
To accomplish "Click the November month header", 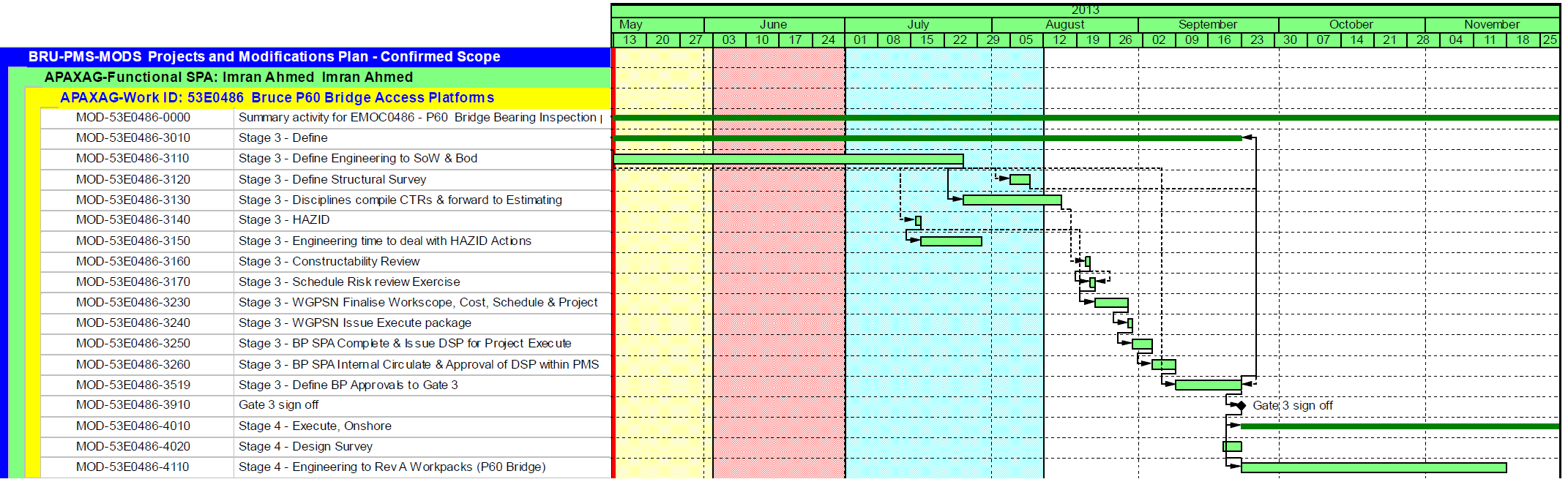I will coord(1491,25).
